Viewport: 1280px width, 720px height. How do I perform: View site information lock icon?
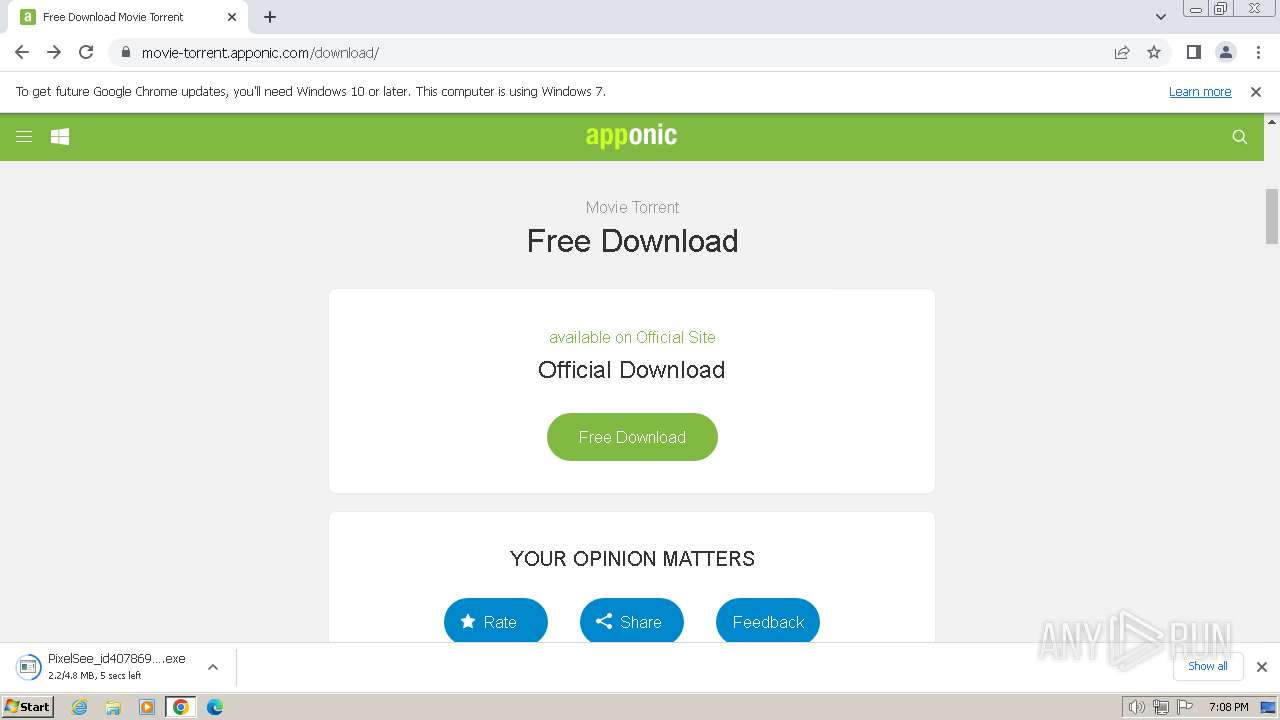[x=125, y=52]
